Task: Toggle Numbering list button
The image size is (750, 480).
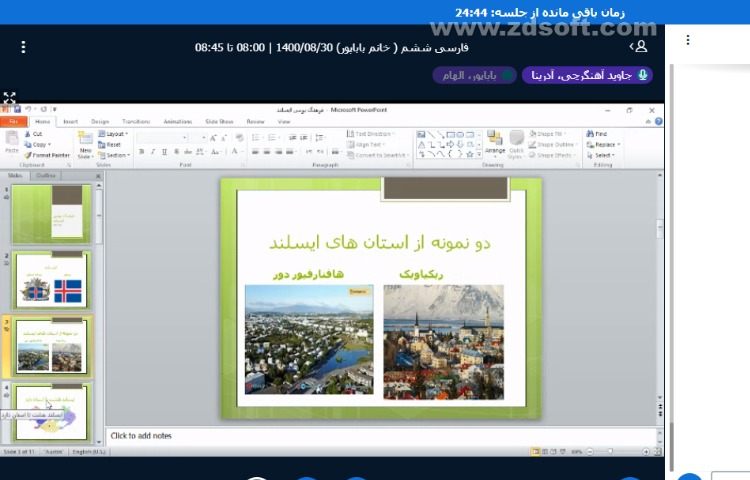Action: 272,138
